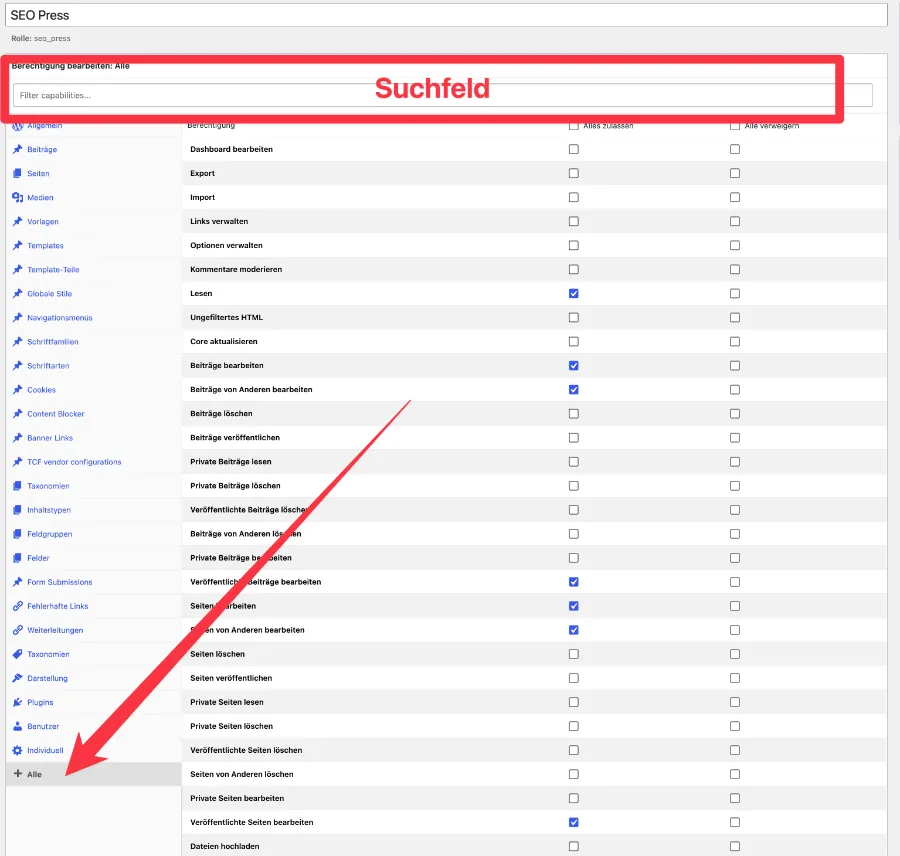The width and height of the screenshot is (900, 856).
Task: Click the chain-link icon beside Weiterleitungen
Action: click(17, 630)
